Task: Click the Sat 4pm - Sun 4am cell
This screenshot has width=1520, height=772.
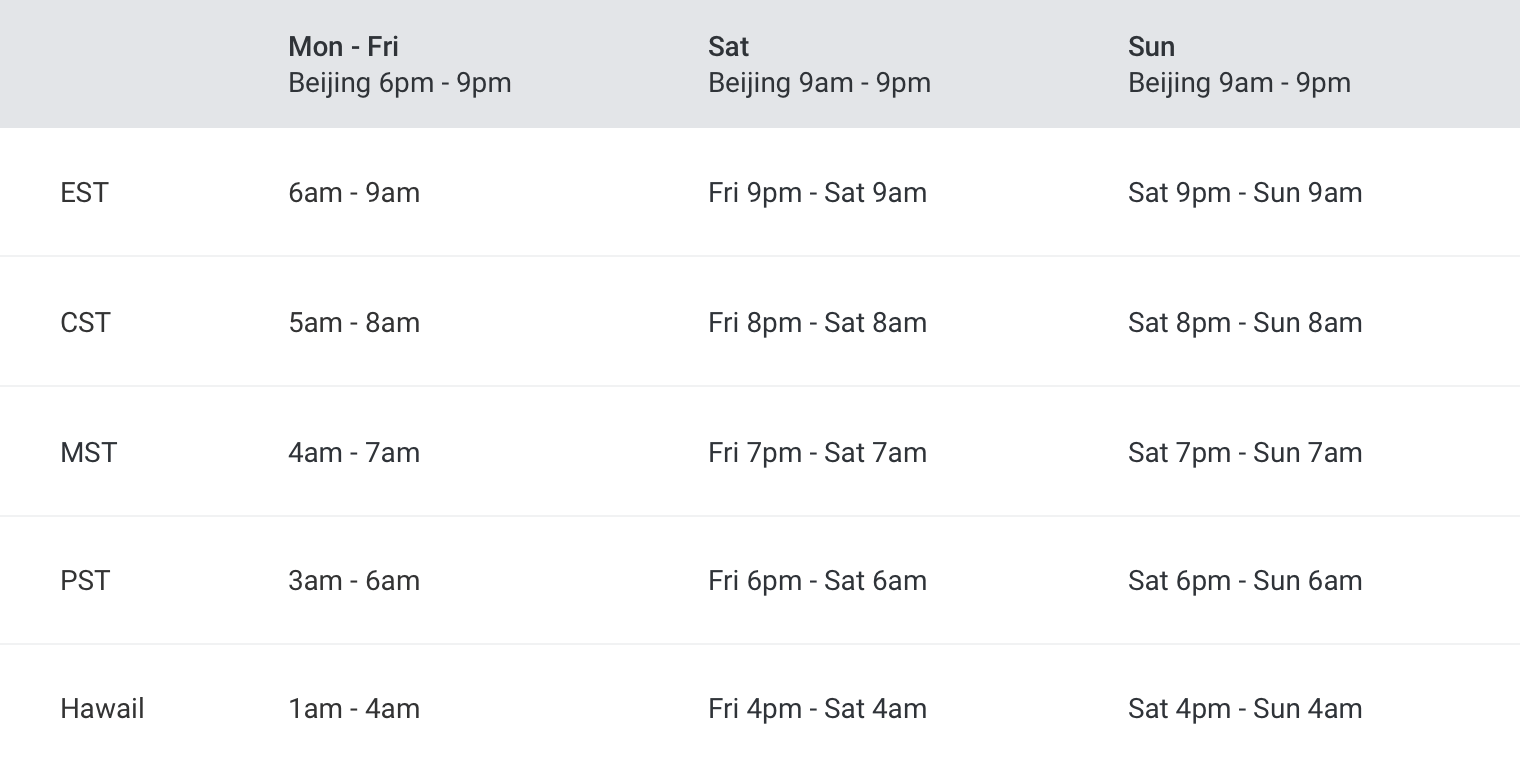Action: pos(1245,708)
